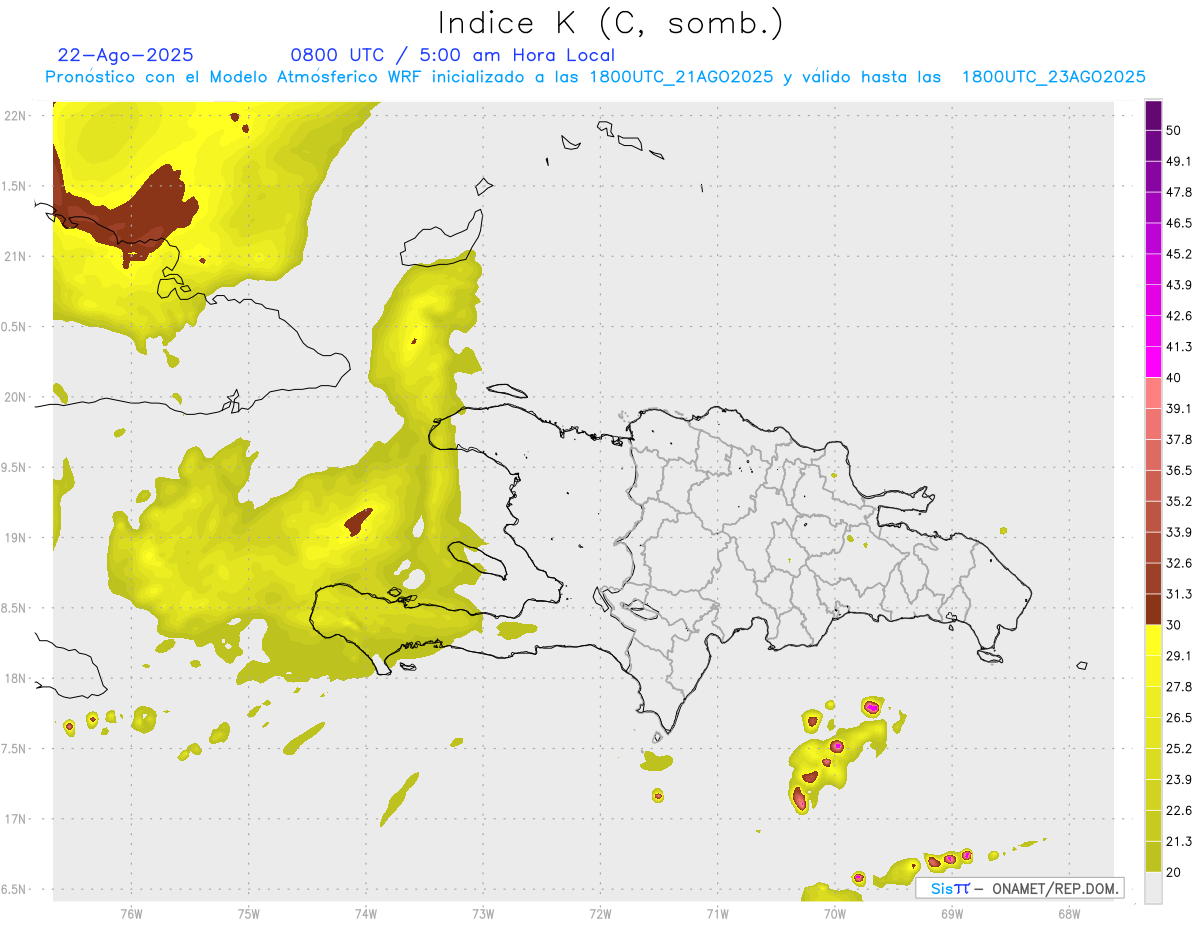Click the colorbar label '40'
This screenshot has width=1200, height=927.
pos(1174,378)
